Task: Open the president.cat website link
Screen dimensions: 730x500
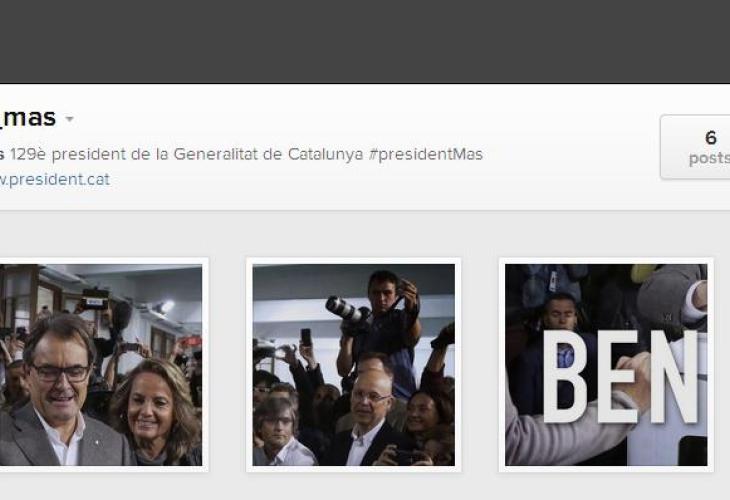Action: coord(54,180)
